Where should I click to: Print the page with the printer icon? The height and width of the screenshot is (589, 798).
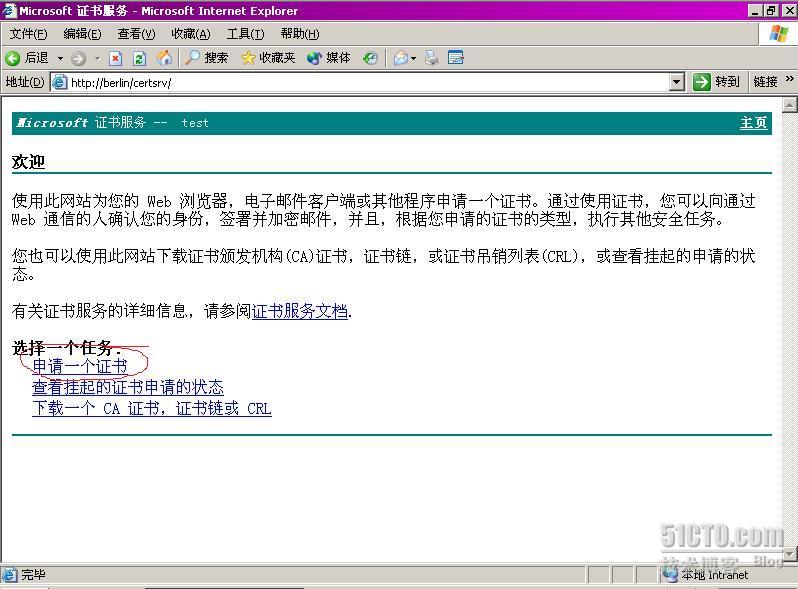(432, 58)
